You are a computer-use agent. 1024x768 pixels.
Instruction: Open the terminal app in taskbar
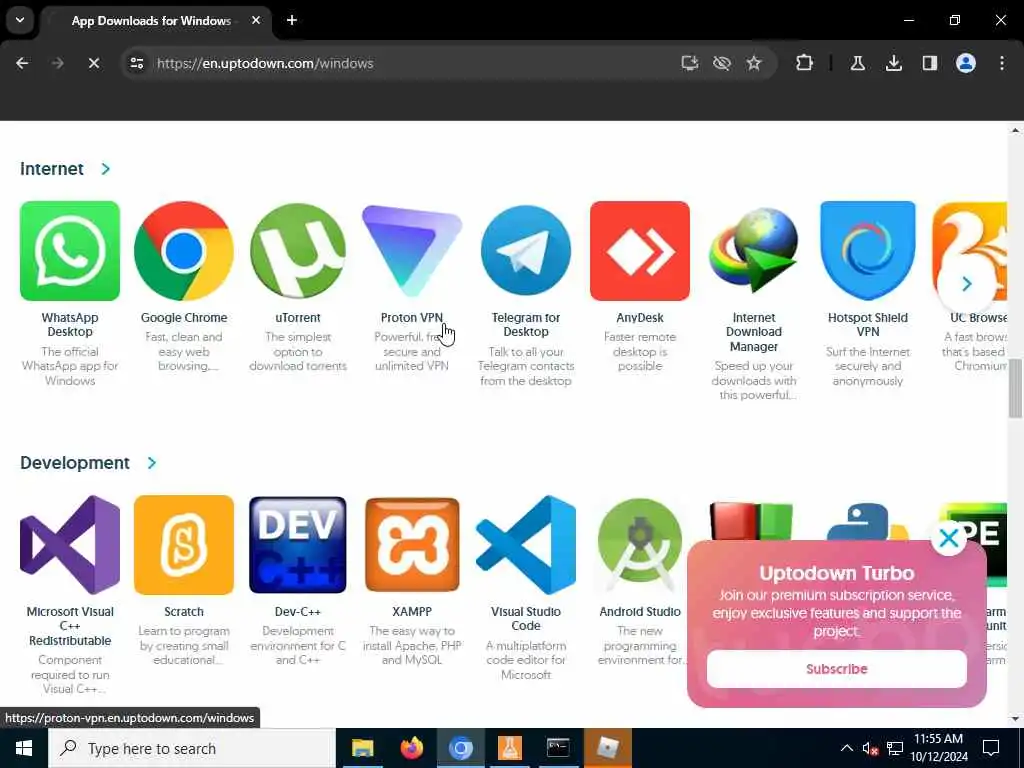pos(558,748)
